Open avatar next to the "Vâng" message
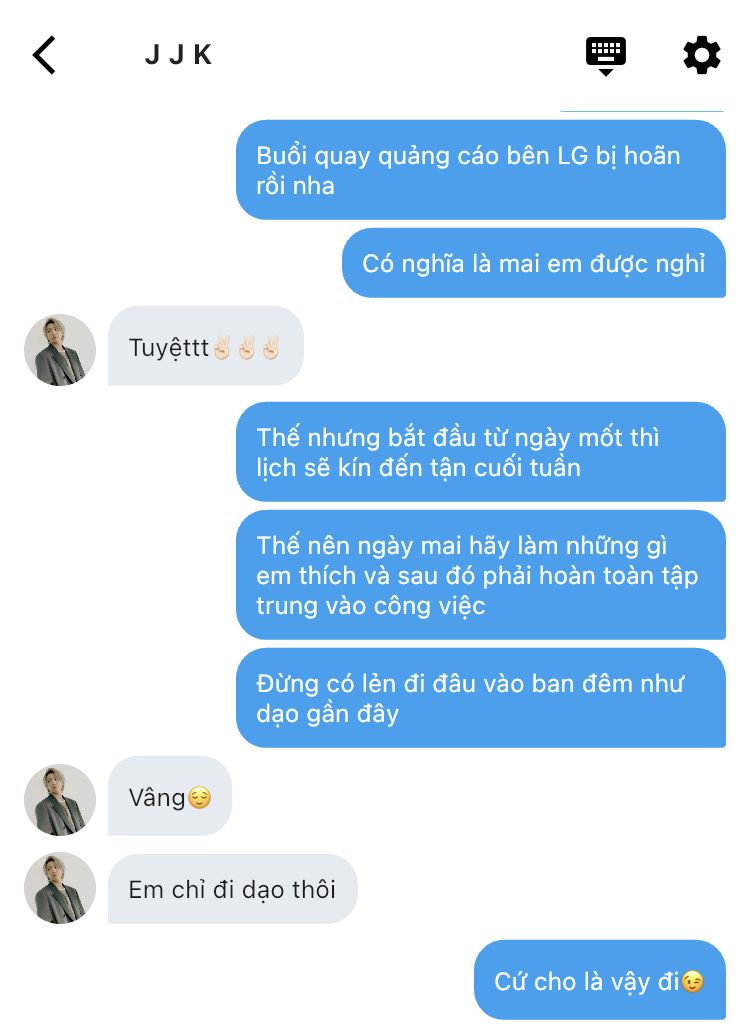The image size is (750, 1029). 60,799
